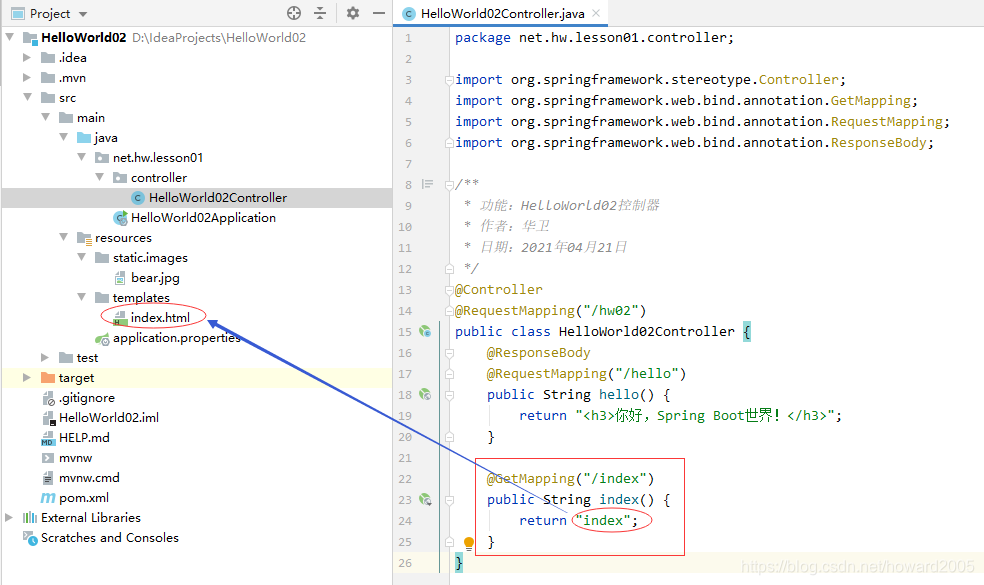
Task: Click line number 26 in the gutter
Action: point(405,563)
